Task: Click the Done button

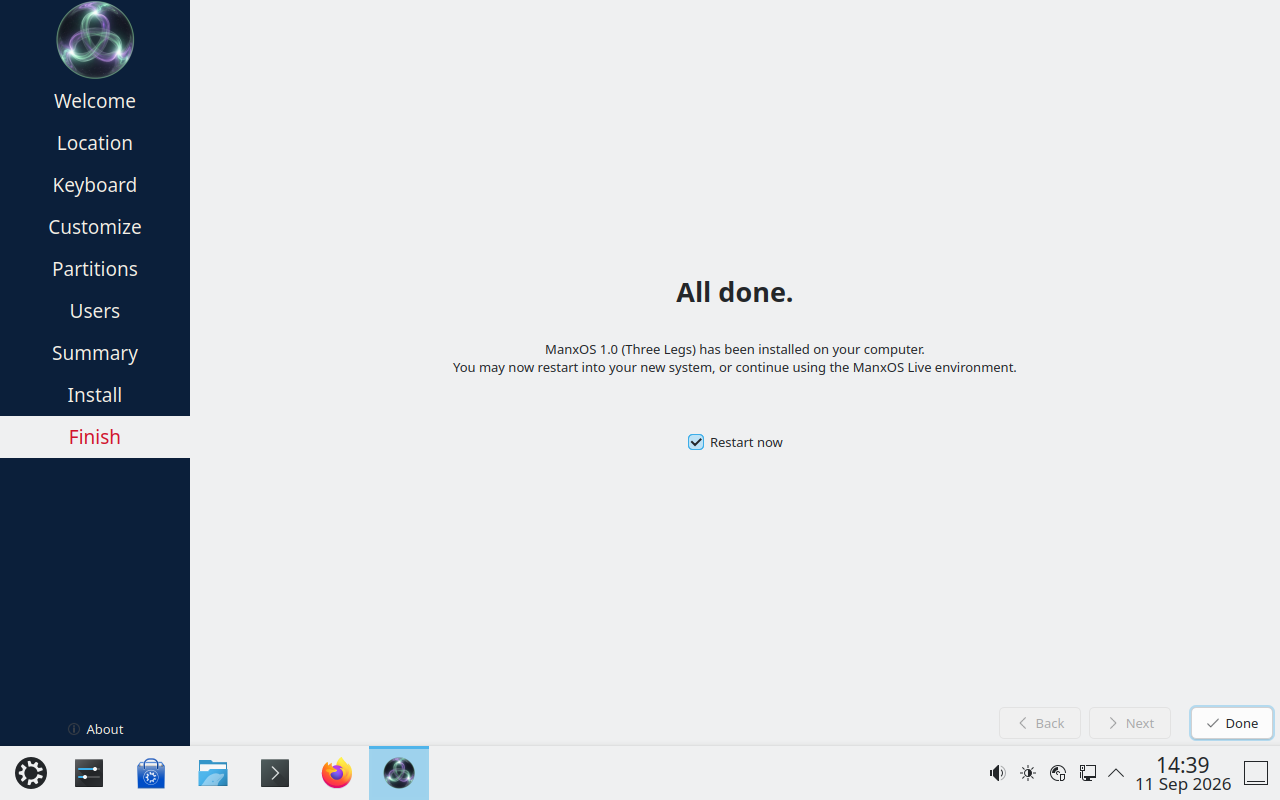Action: coord(1232,723)
